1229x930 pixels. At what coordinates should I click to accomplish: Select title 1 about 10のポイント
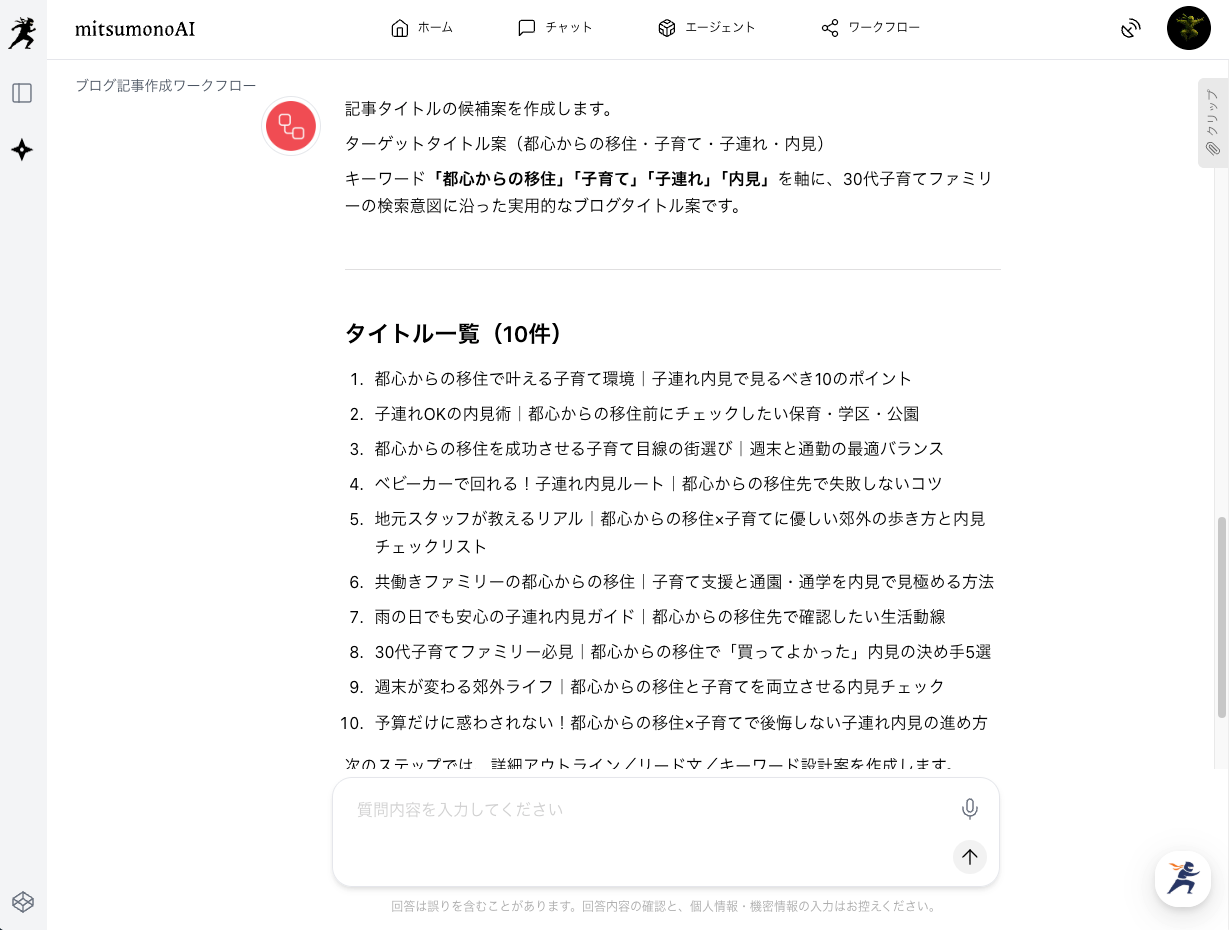tap(643, 379)
